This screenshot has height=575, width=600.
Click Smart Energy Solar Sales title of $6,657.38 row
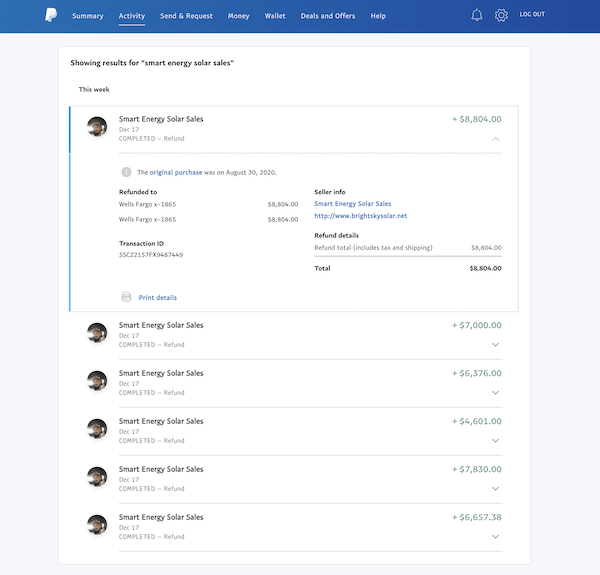pyautogui.click(x=161, y=517)
